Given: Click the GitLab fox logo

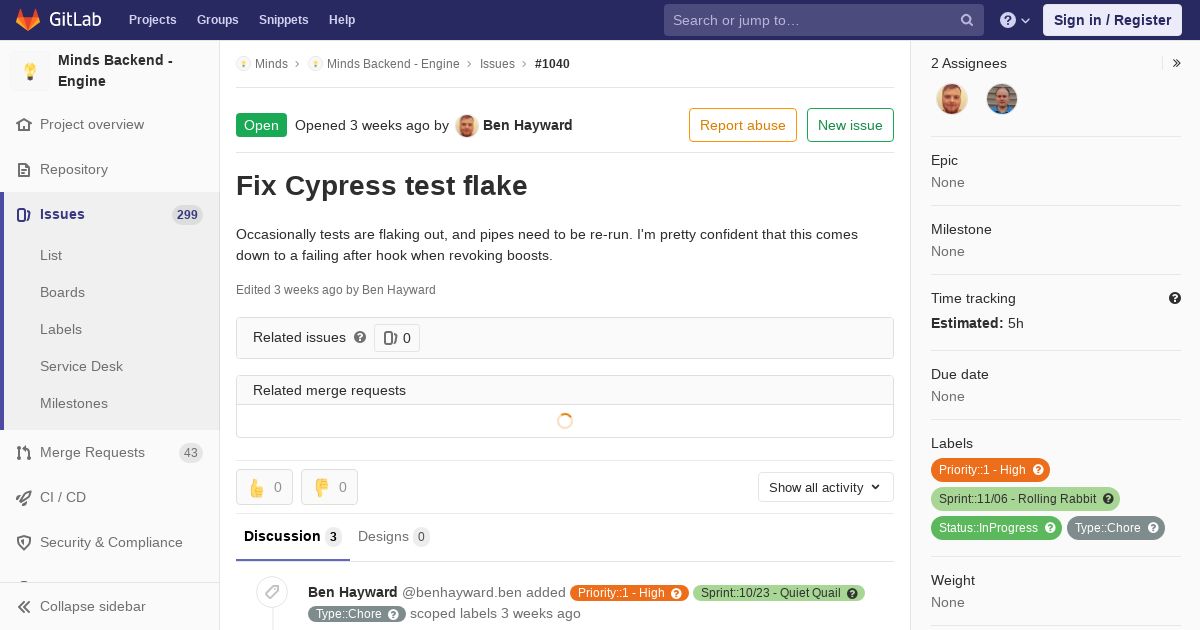Looking at the screenshot, I should point(28,20).
